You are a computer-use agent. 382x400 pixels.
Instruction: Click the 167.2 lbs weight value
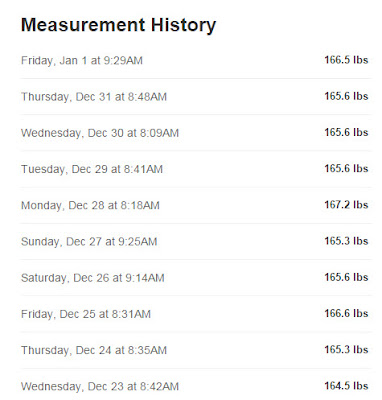click(x=346, y=205)
